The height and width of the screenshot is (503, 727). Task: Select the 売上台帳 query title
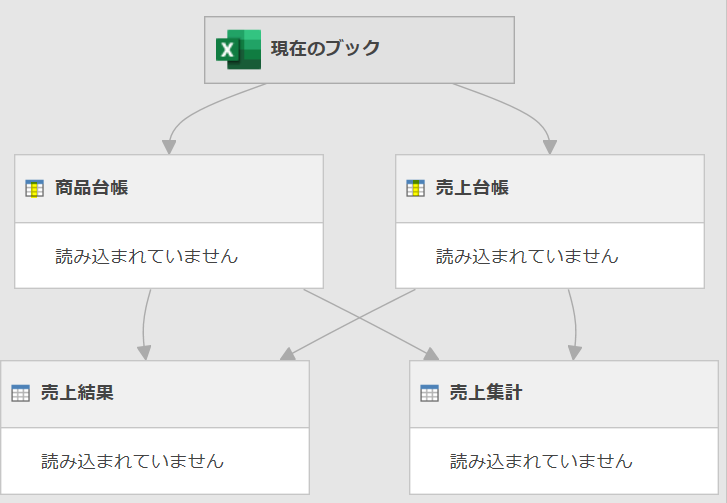(x=472, y=188)
